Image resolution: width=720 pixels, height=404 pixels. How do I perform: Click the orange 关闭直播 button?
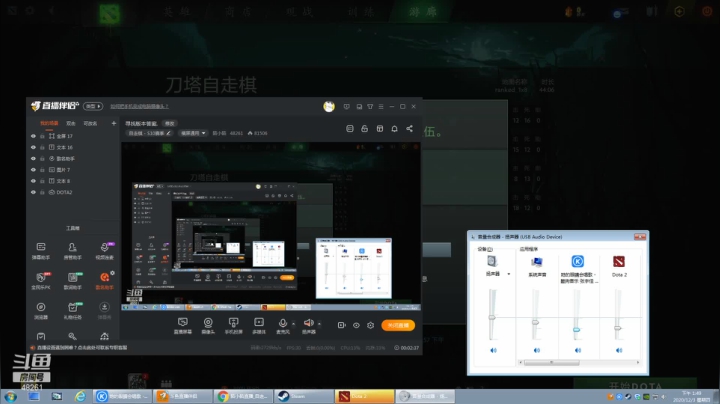point(398,325)
